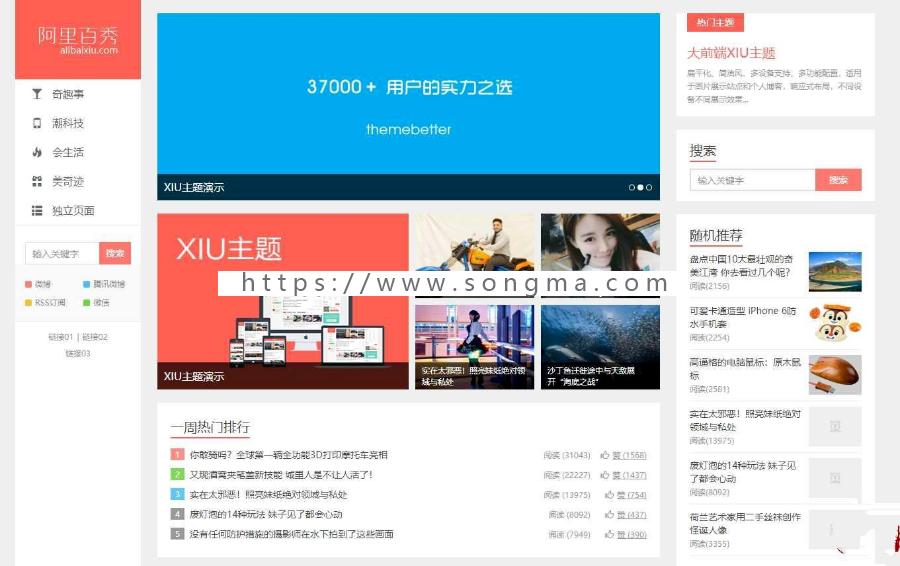Focus the left sidebar keyword input

(62, 253)
